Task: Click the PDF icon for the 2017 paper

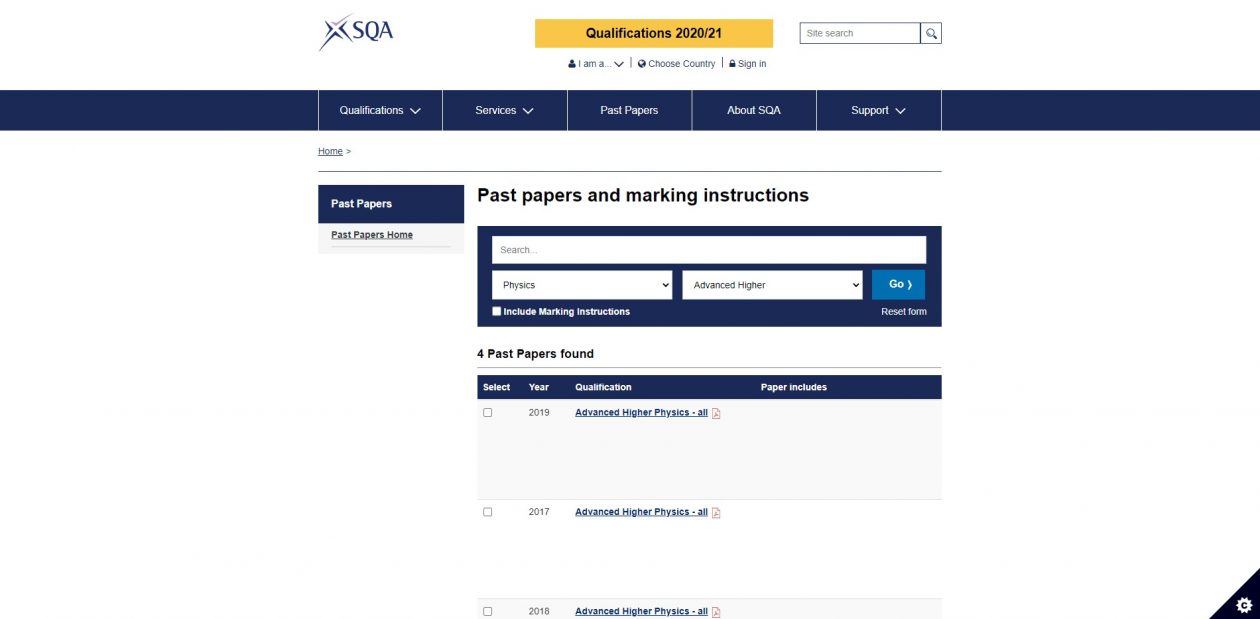Action: [x=716, y=513]
